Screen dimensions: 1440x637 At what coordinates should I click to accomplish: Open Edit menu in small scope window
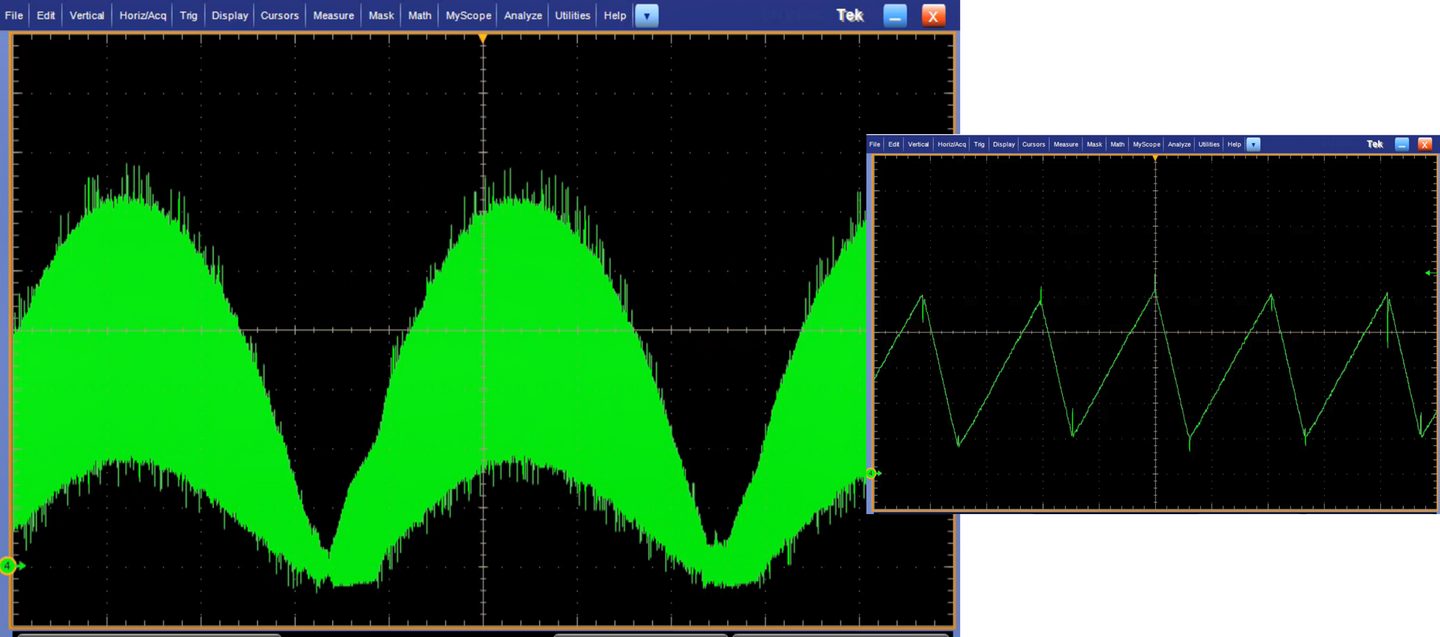coord(894,144)
